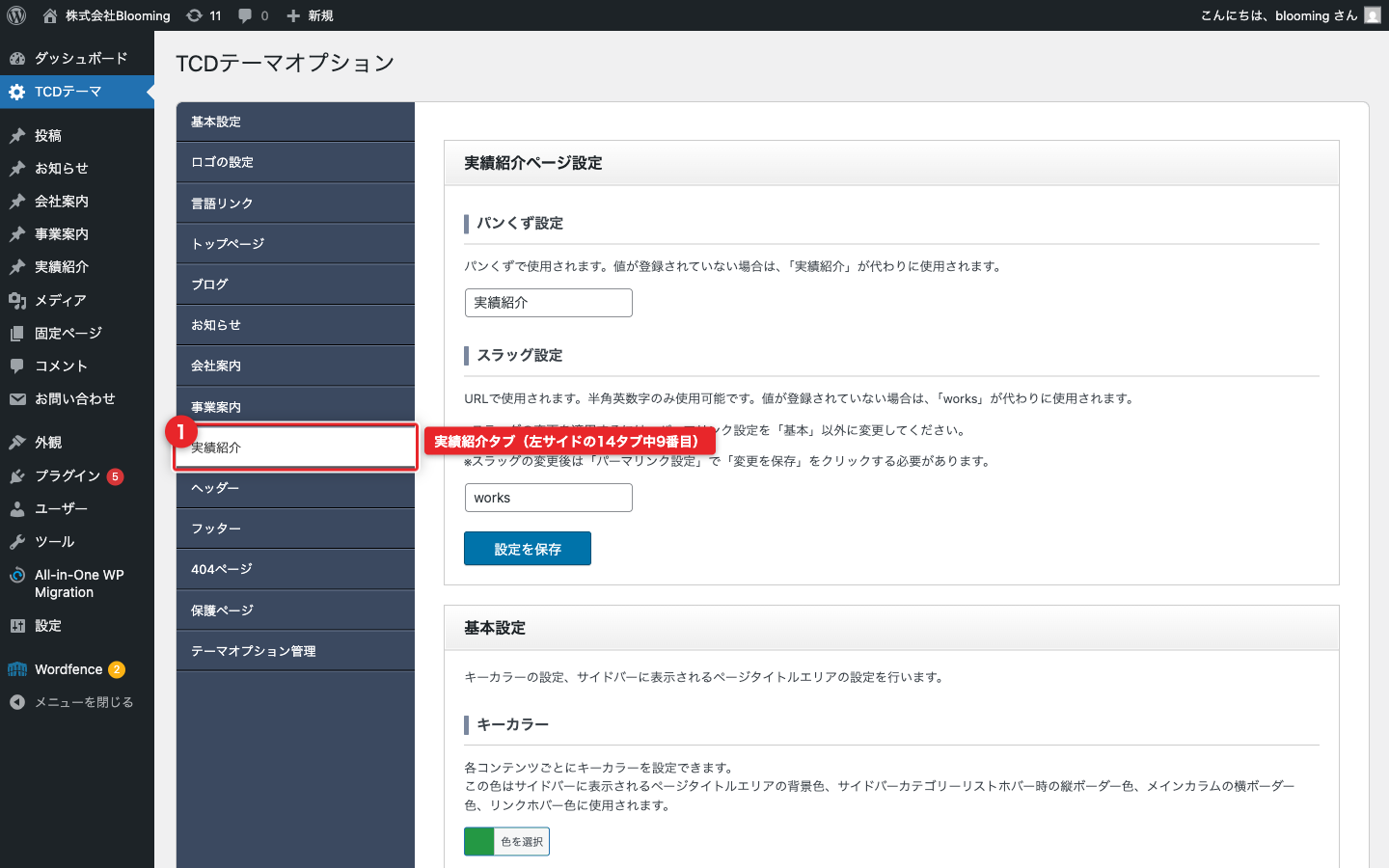Click the 実績紹介ページ設定 section header
The width and height of the screenshot is (1389, 868).
pyautogui.click(x=891, y=163)
